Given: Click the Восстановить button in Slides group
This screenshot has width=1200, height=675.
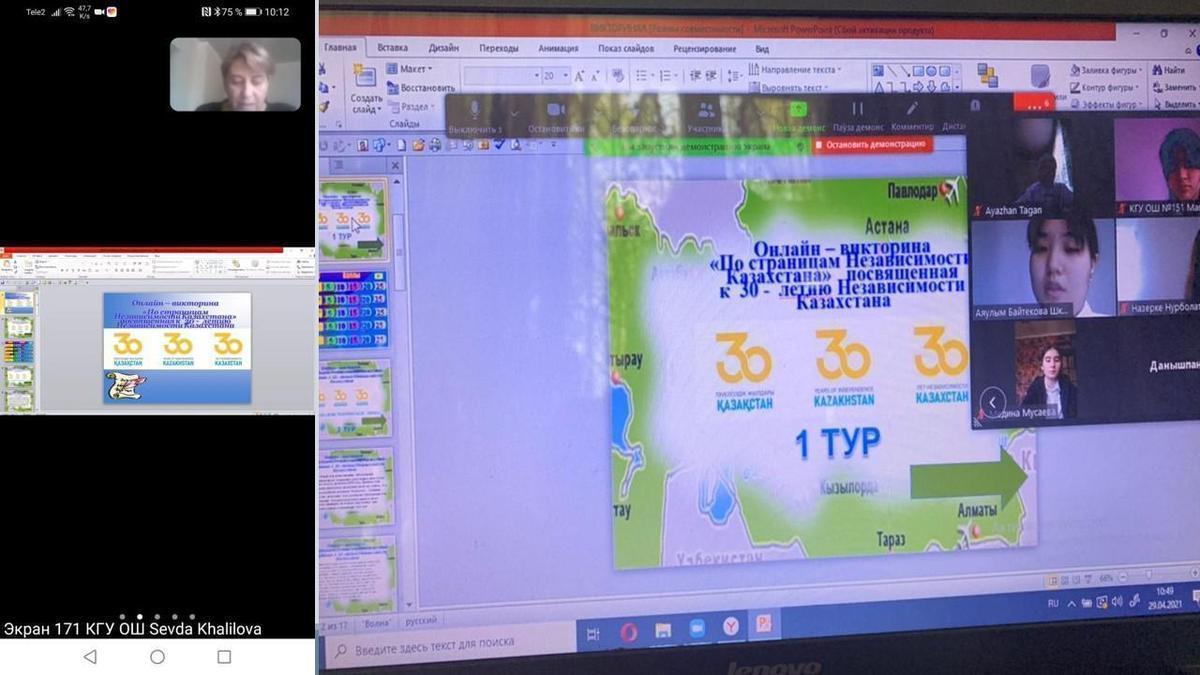Looking at the screenshot, I should pyautogui.click(x=426, y=88).
